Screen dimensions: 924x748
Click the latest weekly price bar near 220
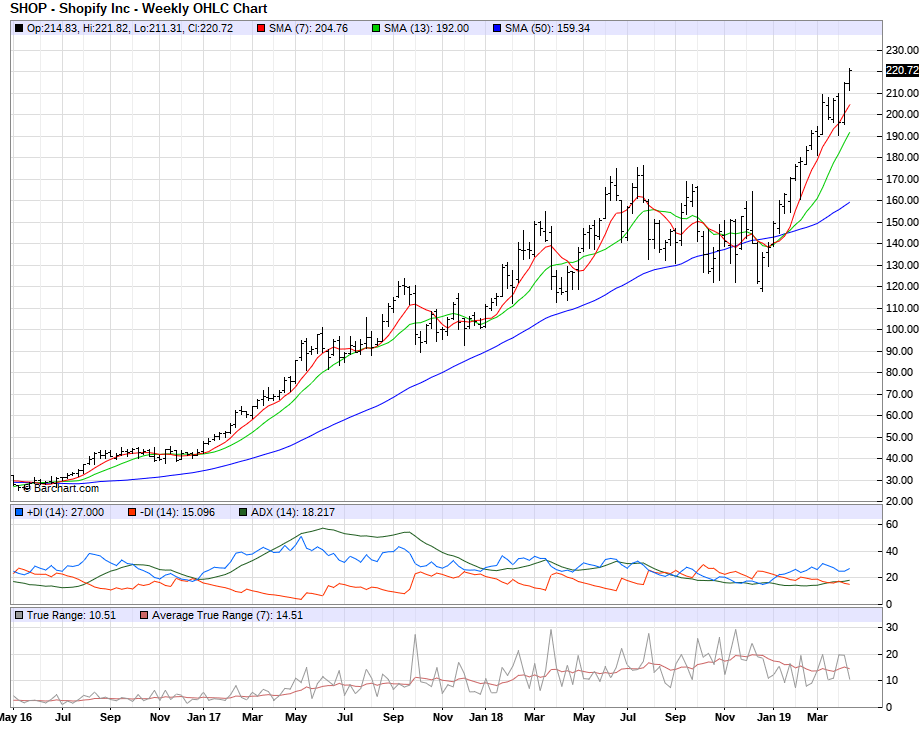click(850, 80)
